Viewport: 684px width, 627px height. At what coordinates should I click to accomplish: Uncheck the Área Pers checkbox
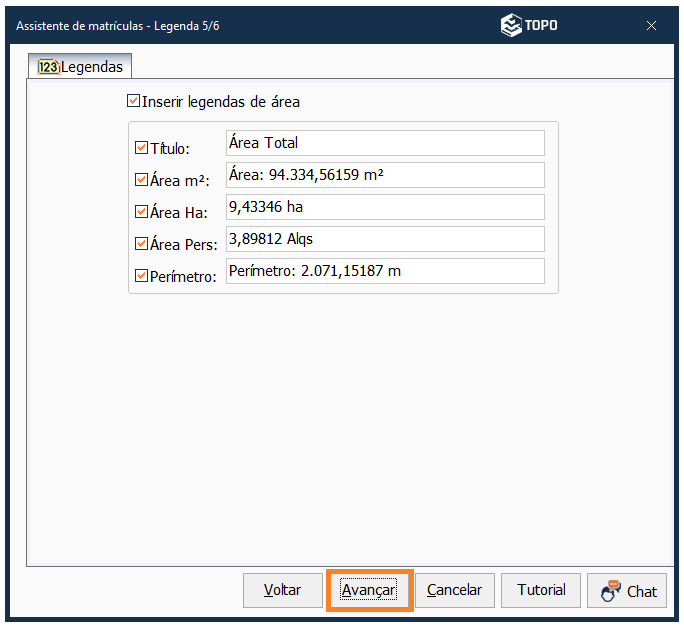click(141, 244)
